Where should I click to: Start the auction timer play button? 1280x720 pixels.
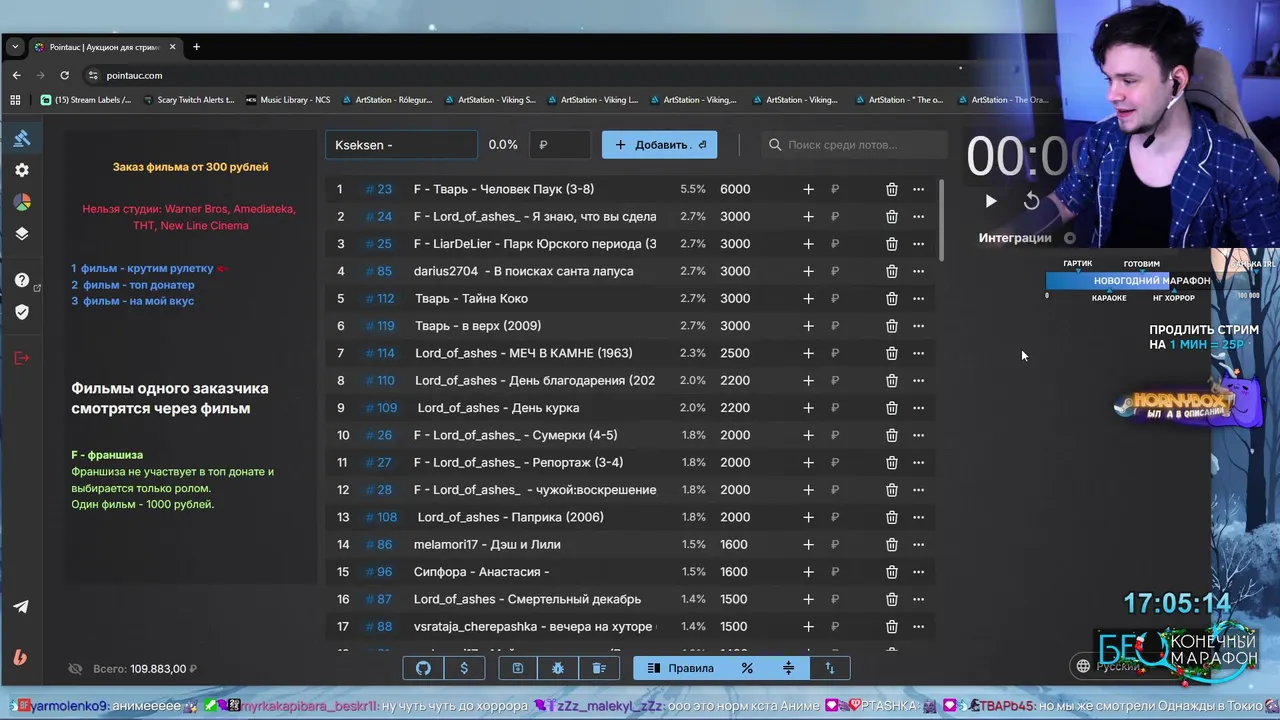(990, 201)
